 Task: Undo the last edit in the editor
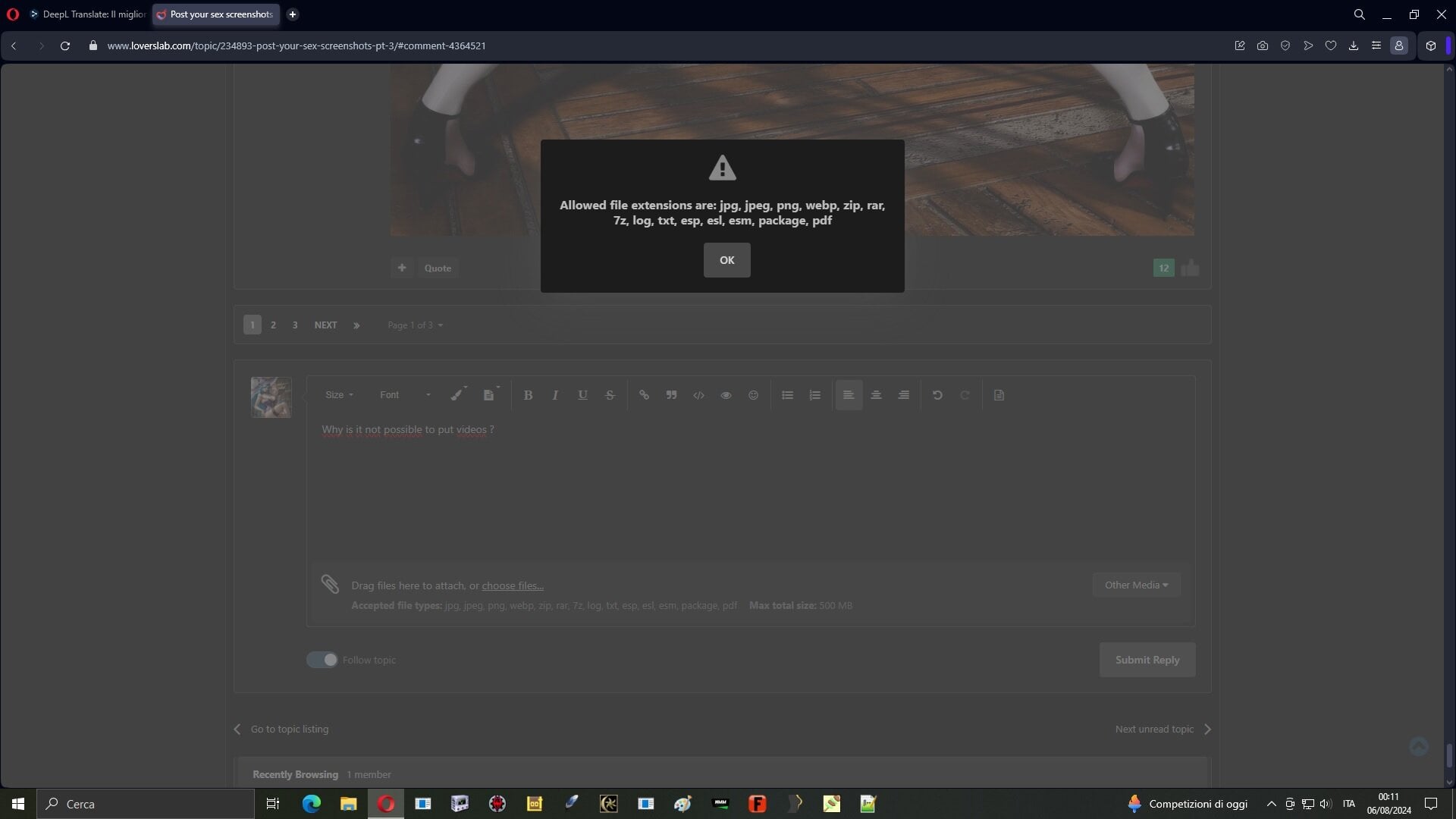(x=937, y=395)
